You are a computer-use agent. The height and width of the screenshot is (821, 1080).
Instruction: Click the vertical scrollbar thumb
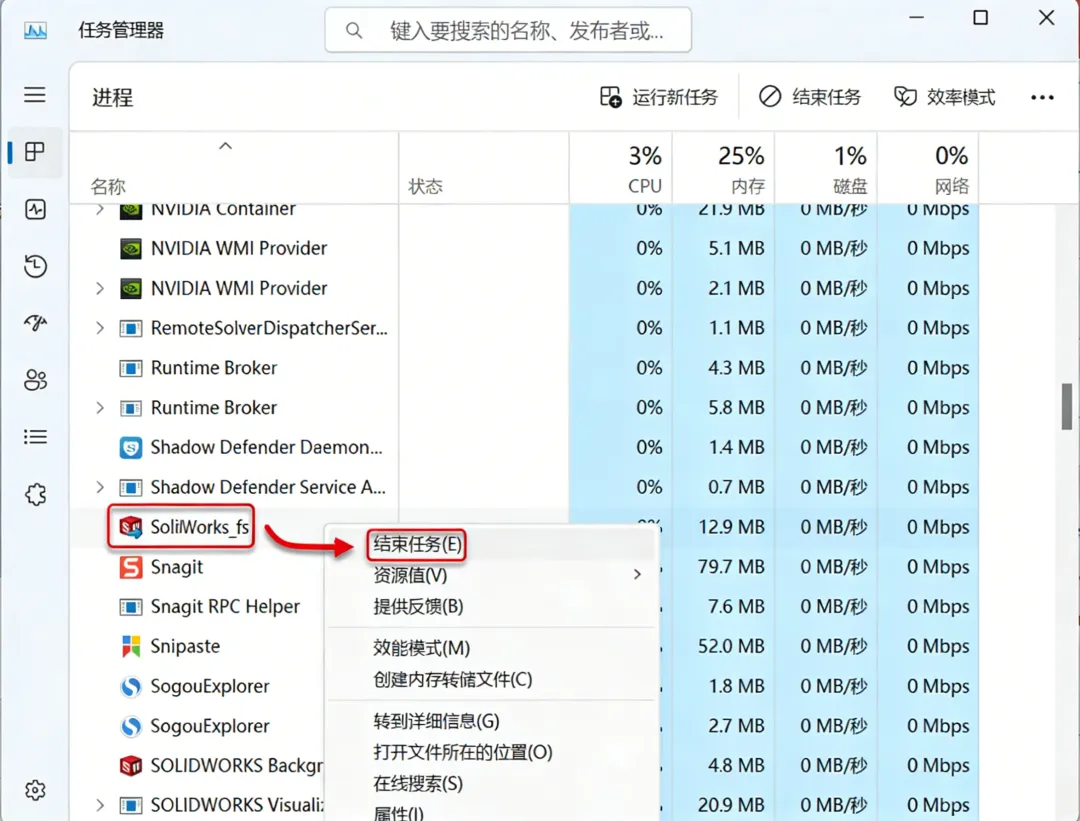click(1067, 406)
